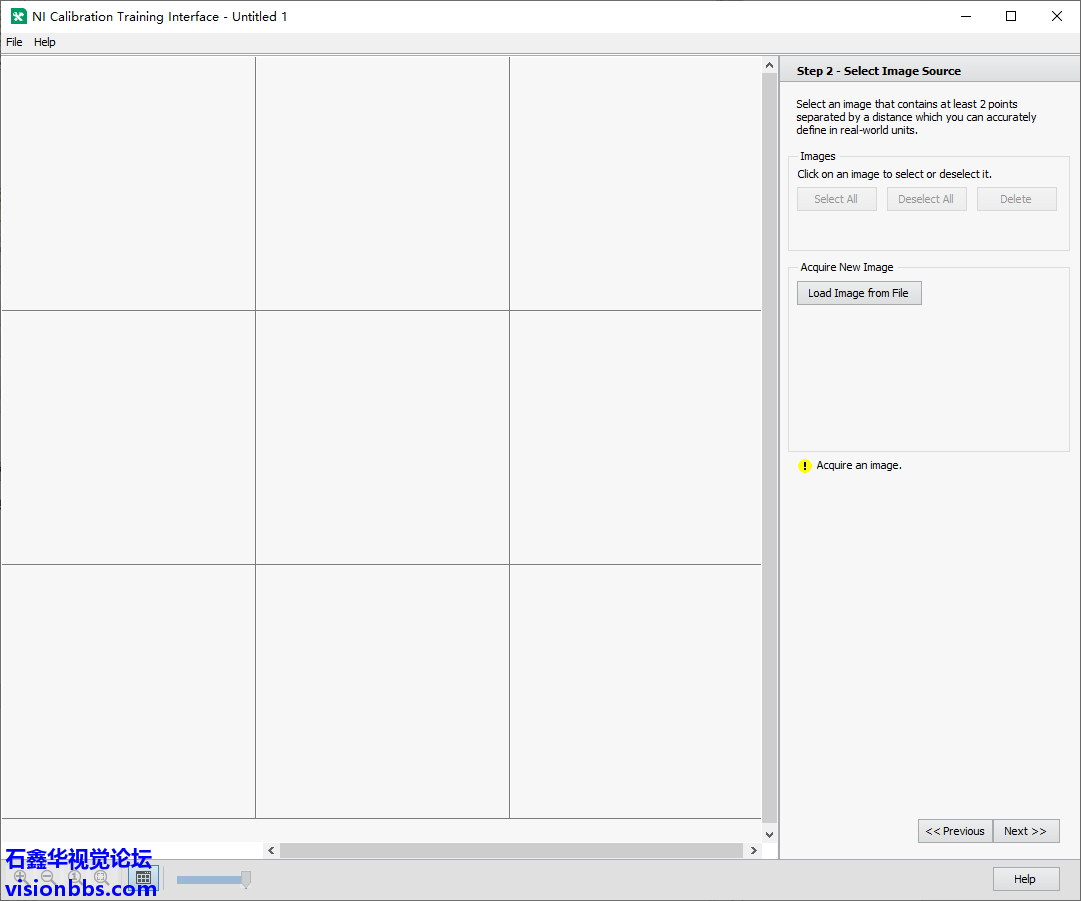Toggle the thumbnail grid view icon

click(x=143, y=879)
